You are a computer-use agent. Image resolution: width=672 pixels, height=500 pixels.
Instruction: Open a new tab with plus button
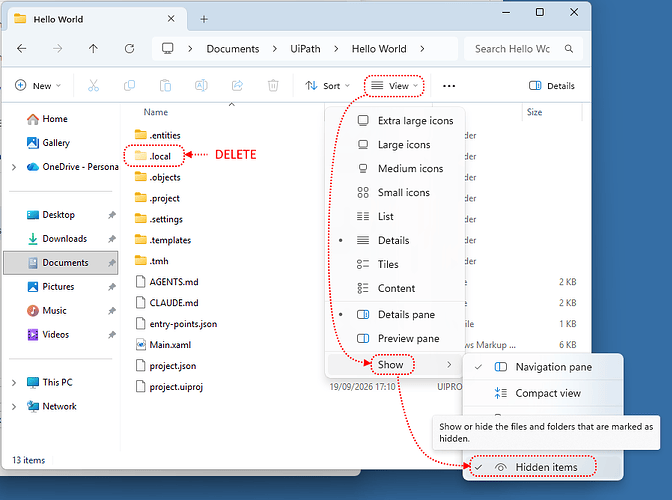click(x=204, y=19)
